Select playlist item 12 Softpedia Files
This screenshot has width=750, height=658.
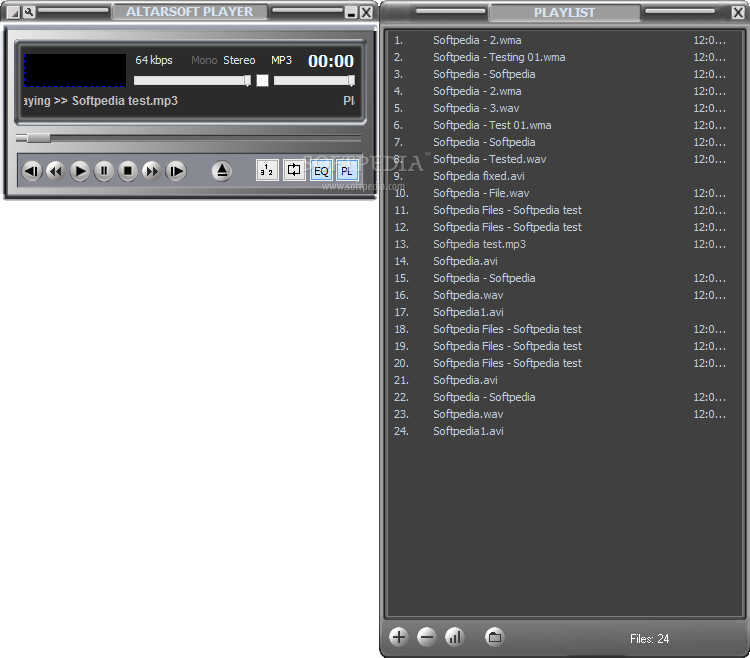(564, 227)
